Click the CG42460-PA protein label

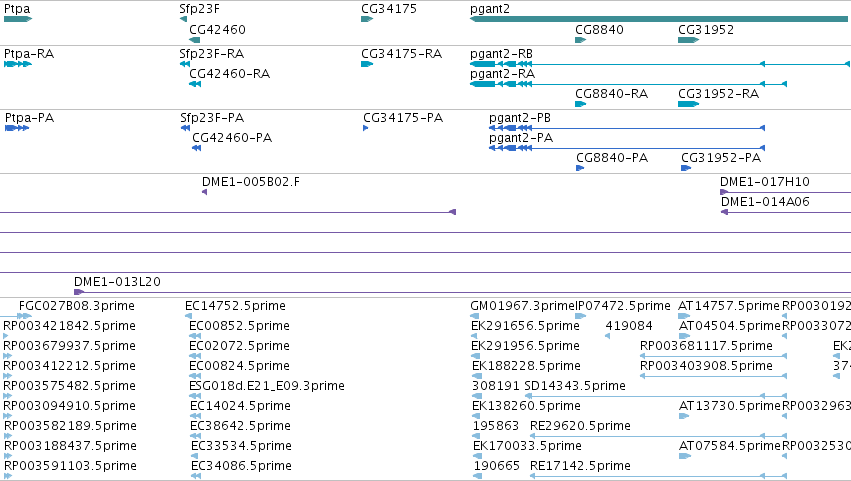pos(232,138)
